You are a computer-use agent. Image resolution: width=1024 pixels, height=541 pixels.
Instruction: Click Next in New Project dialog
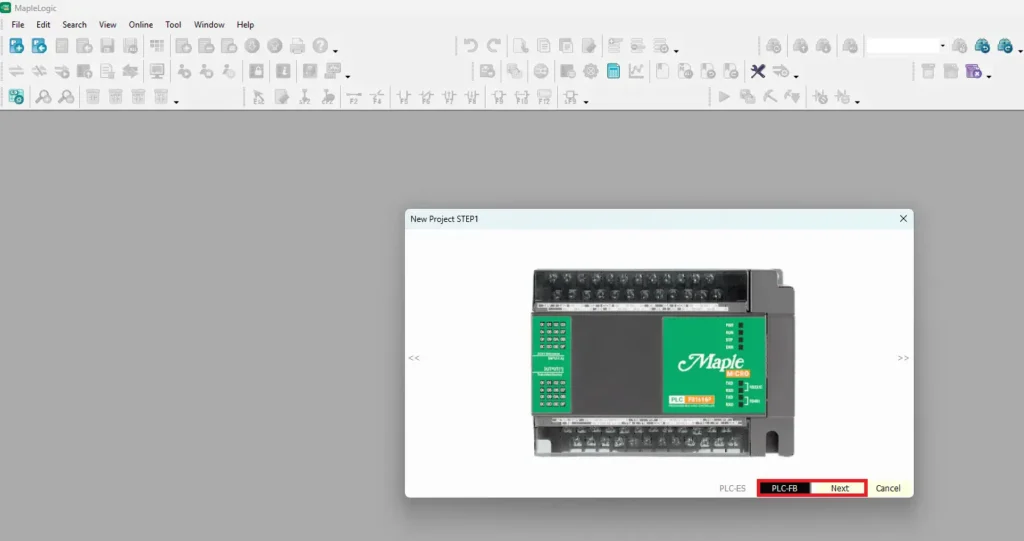[x=839, y=488]
